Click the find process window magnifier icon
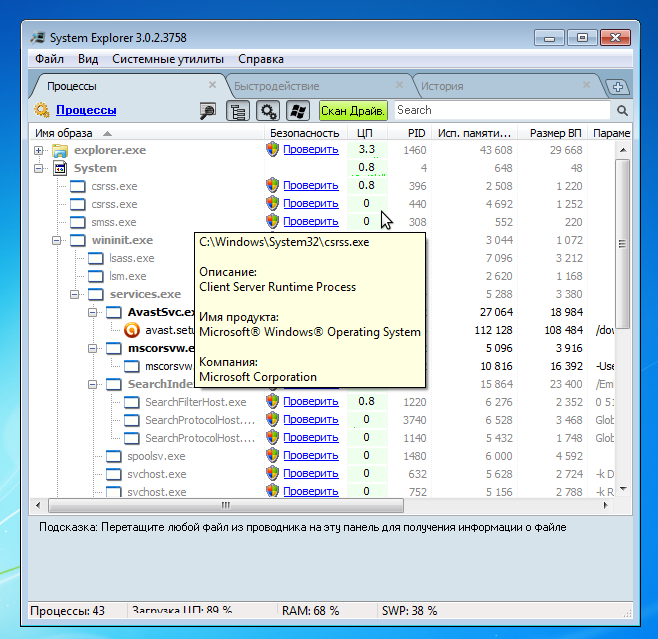 208,111
